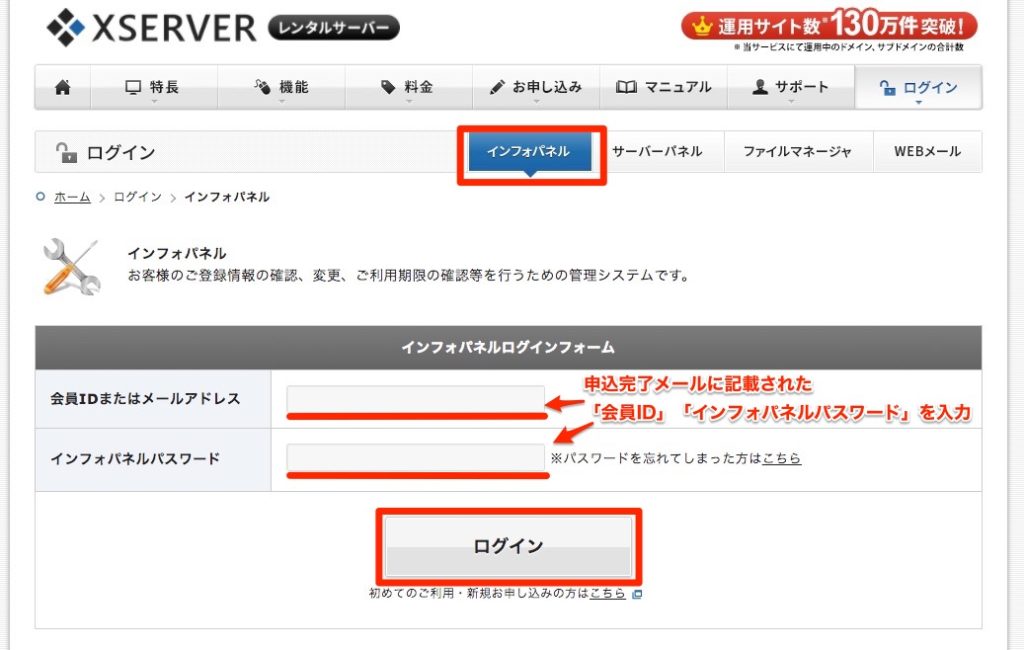Open the 機能 menu item
Screen dimensions: 1024x650
pos(281,87)
